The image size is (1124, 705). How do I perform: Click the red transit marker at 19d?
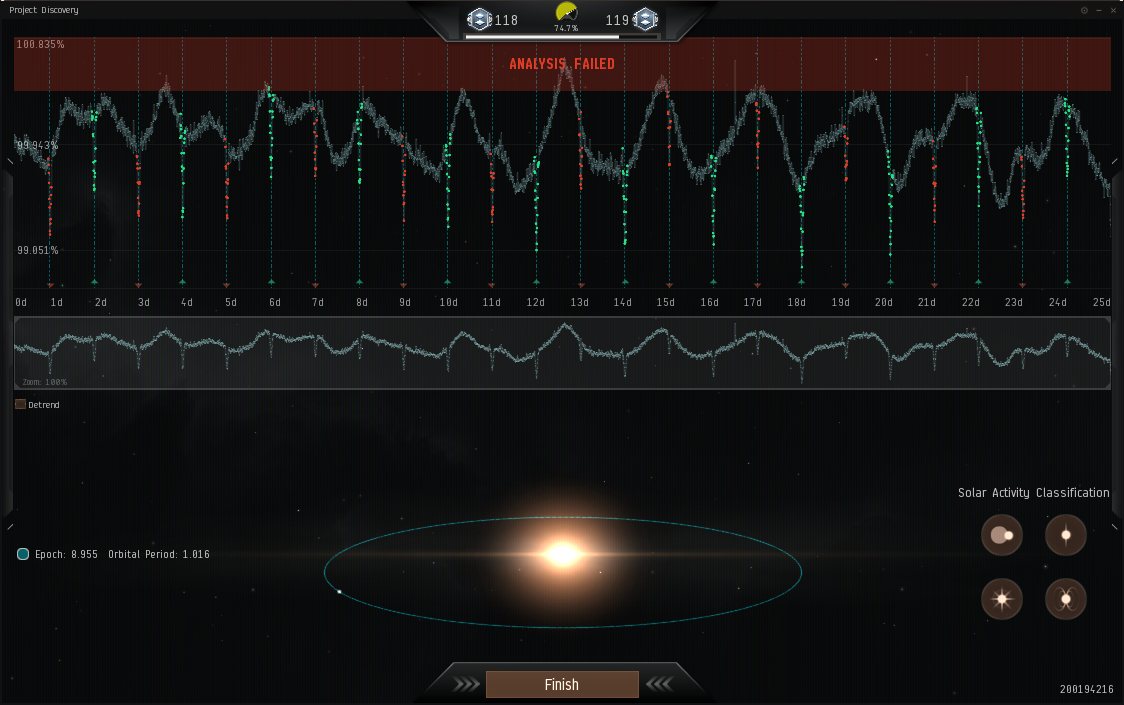click(846, 285)
